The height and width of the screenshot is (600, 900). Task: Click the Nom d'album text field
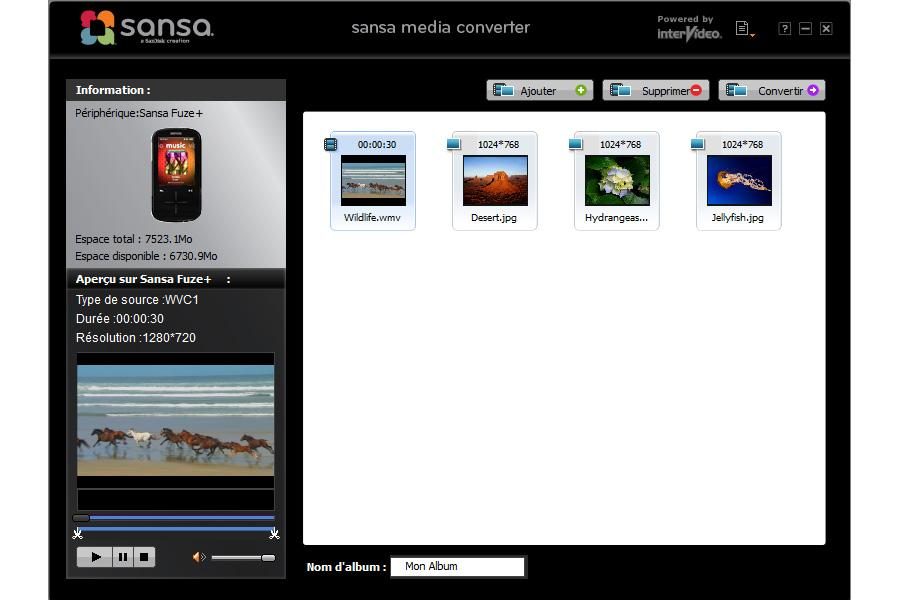457,566
